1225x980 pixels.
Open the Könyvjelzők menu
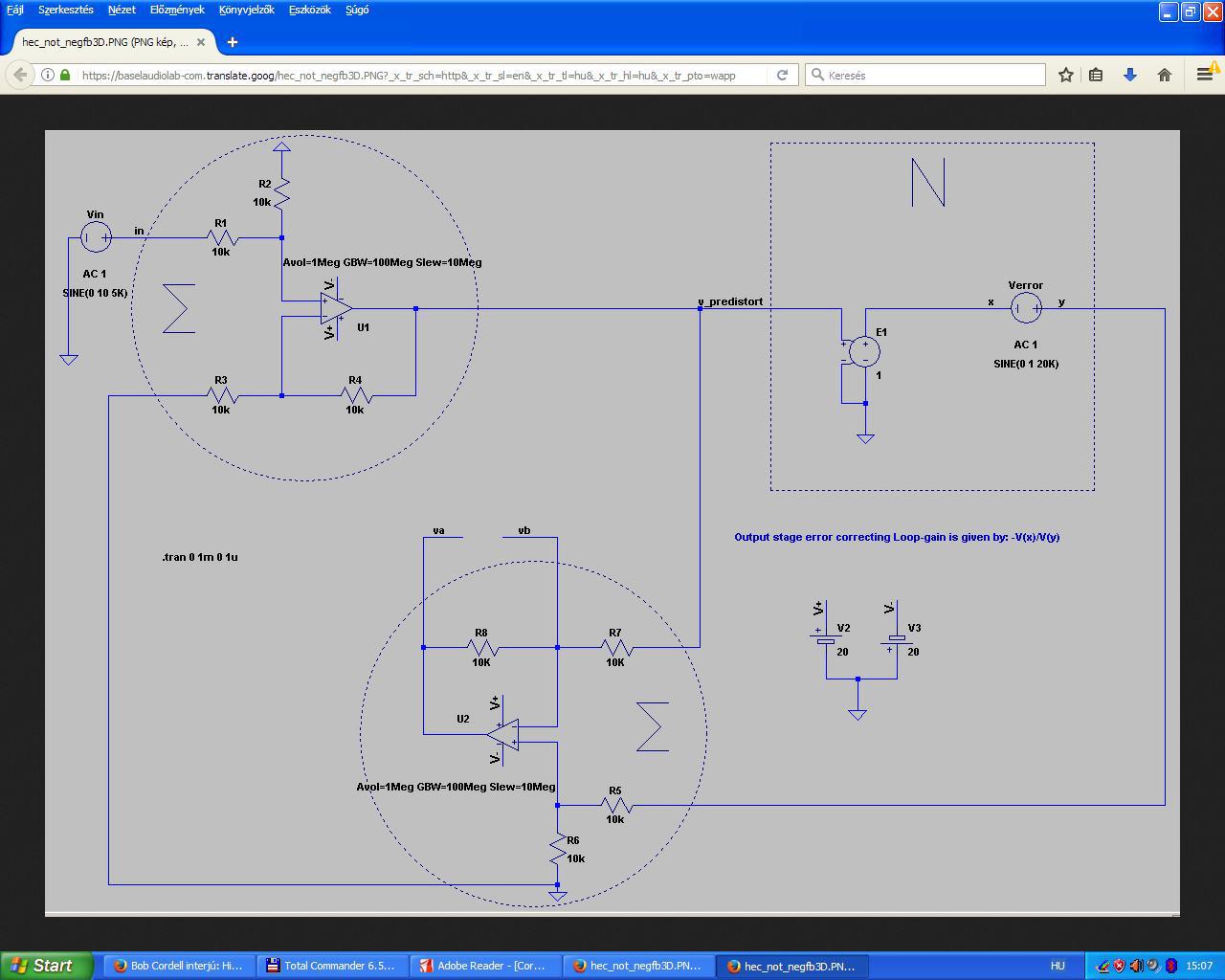(246, 10)
